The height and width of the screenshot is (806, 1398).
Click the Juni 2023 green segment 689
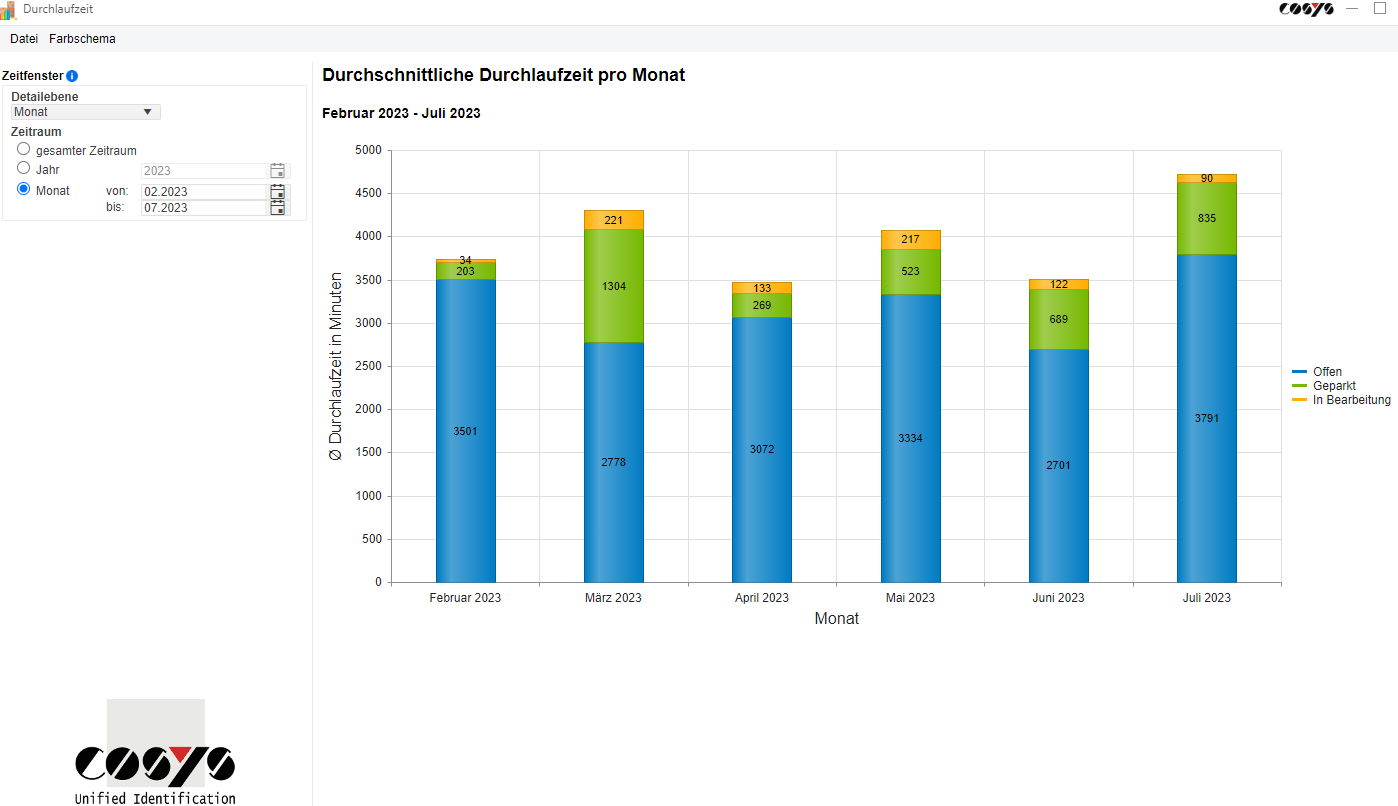tap(1059, 319)
